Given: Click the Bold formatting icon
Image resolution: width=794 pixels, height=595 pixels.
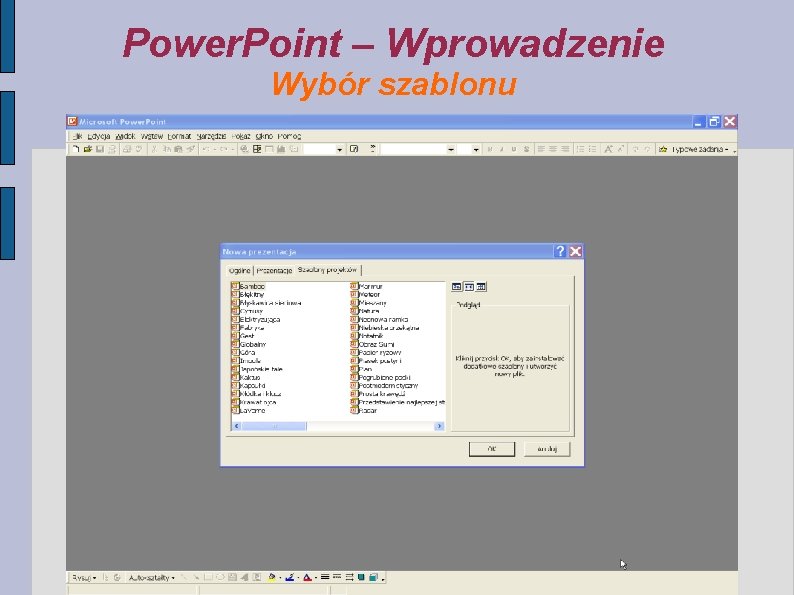Looking at the screenshot, I should point(490,149).
